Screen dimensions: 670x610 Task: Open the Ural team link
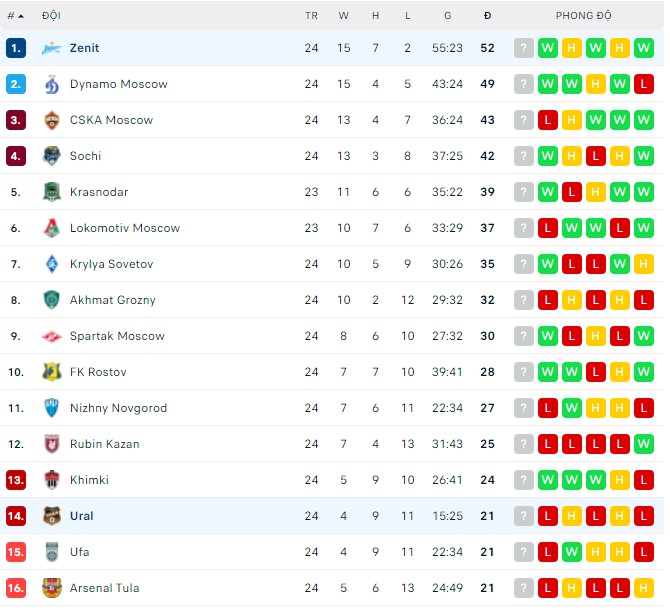(x=82, y=516)
